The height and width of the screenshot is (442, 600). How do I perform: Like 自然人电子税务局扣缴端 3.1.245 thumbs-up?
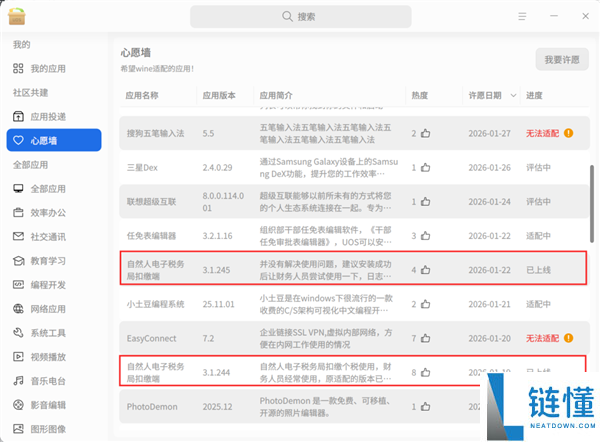click(x=426, y=270)
